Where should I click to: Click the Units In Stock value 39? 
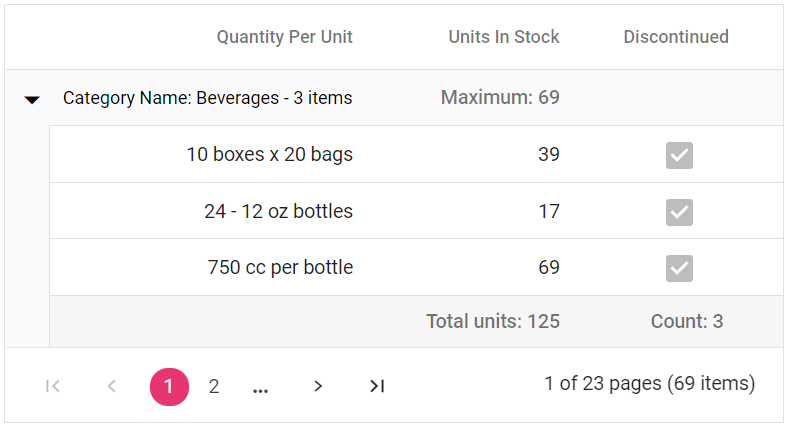(x=548, y=155)
